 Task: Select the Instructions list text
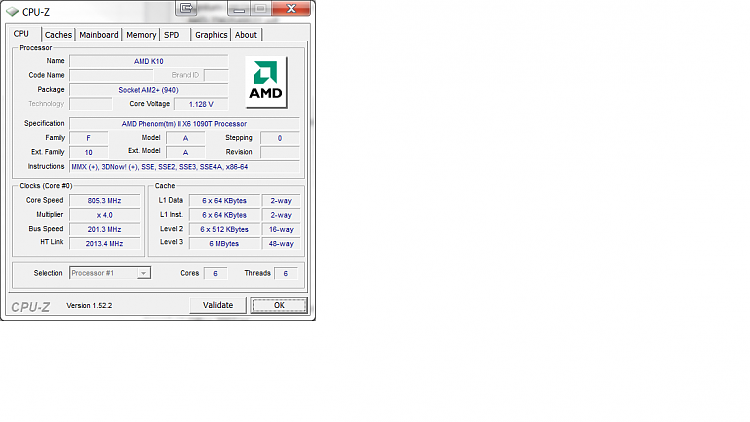(184, 167)
